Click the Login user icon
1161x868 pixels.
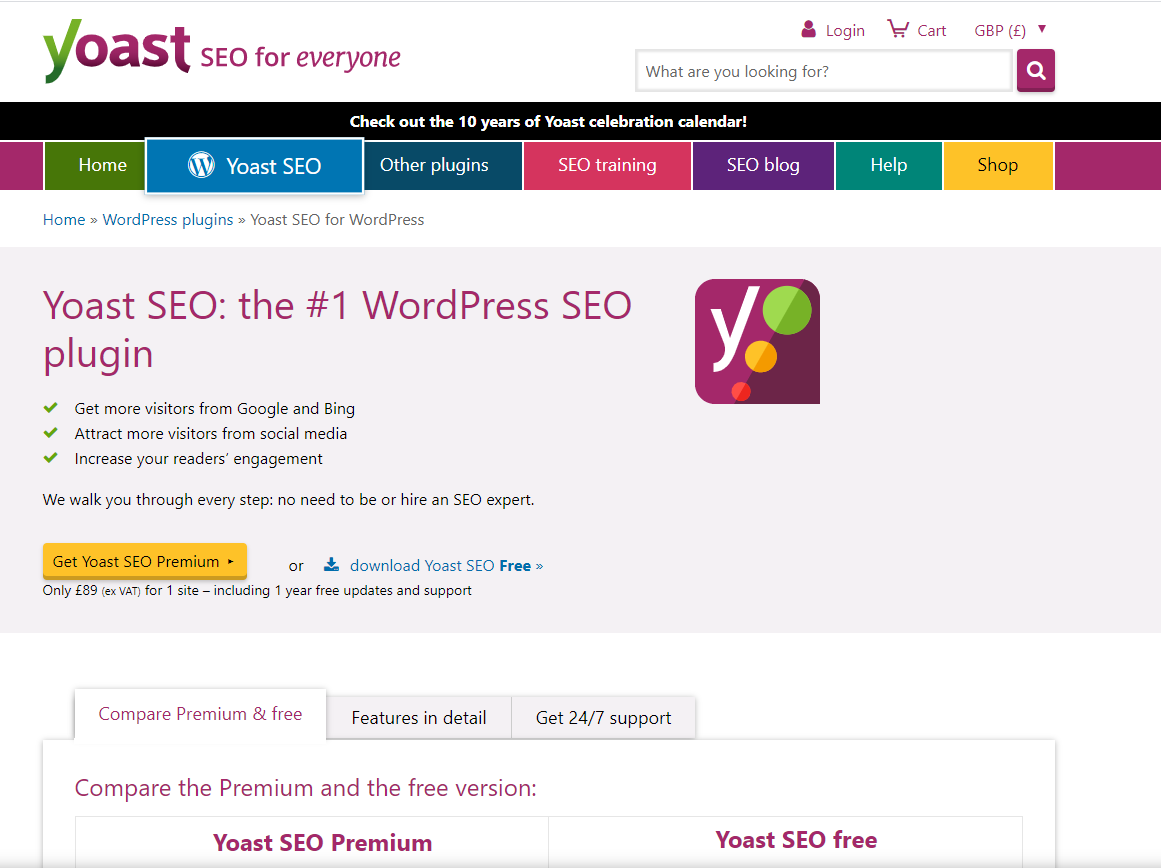point(809,30)
